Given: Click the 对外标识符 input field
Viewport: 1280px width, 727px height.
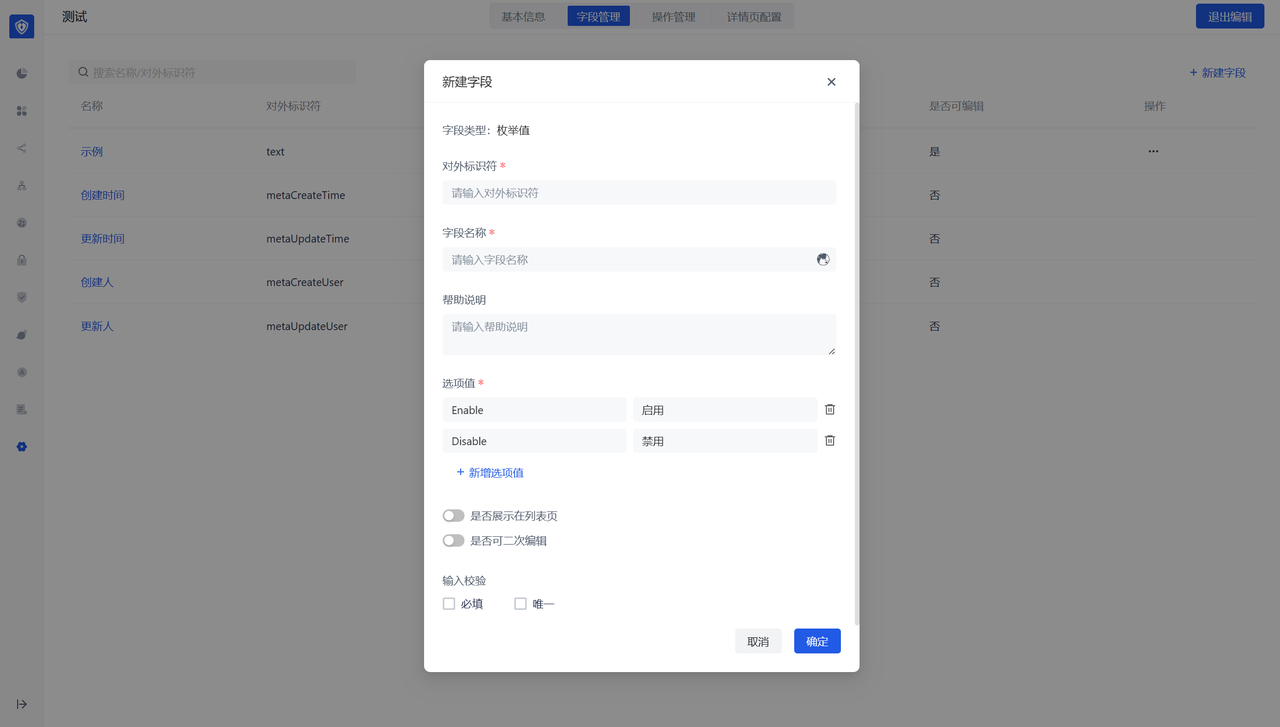Looking at the screenshot, I should (x=639, y=192).
